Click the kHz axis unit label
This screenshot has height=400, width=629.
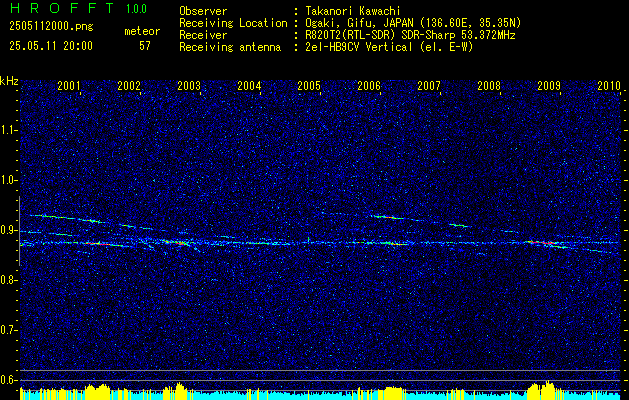tap(9, 81)
